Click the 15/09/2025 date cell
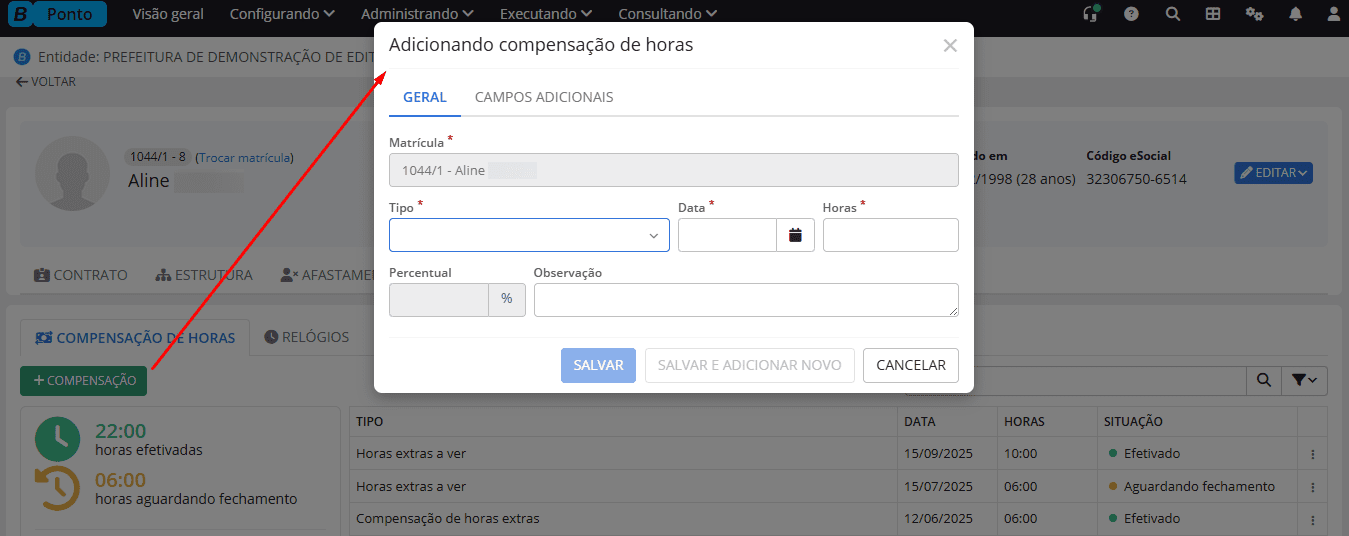 tap(938, 454)
